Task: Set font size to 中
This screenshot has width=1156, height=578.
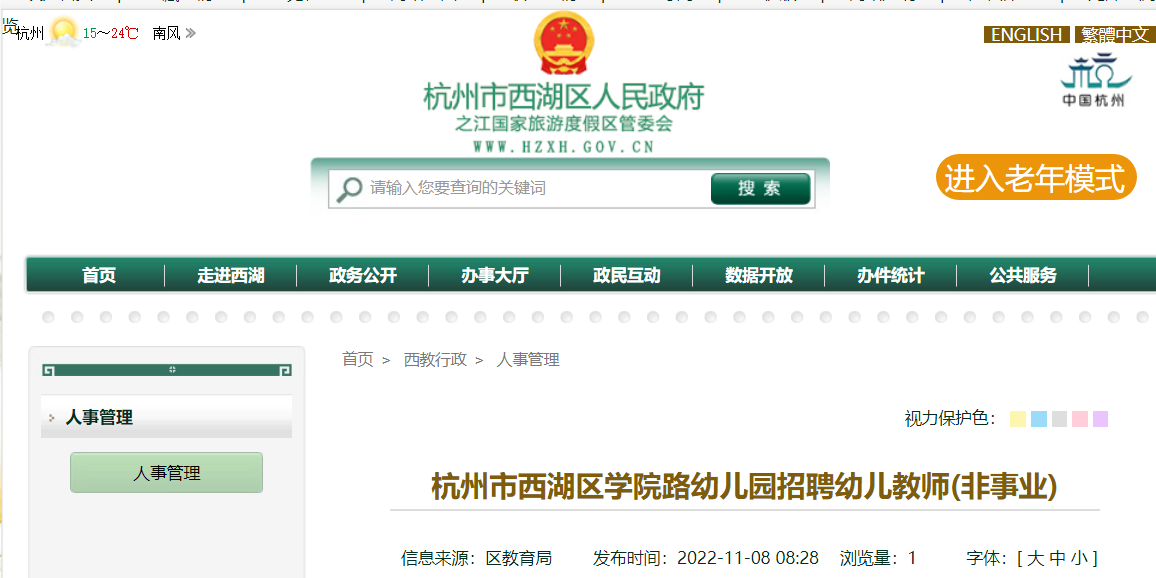Action: [1057, 558]
